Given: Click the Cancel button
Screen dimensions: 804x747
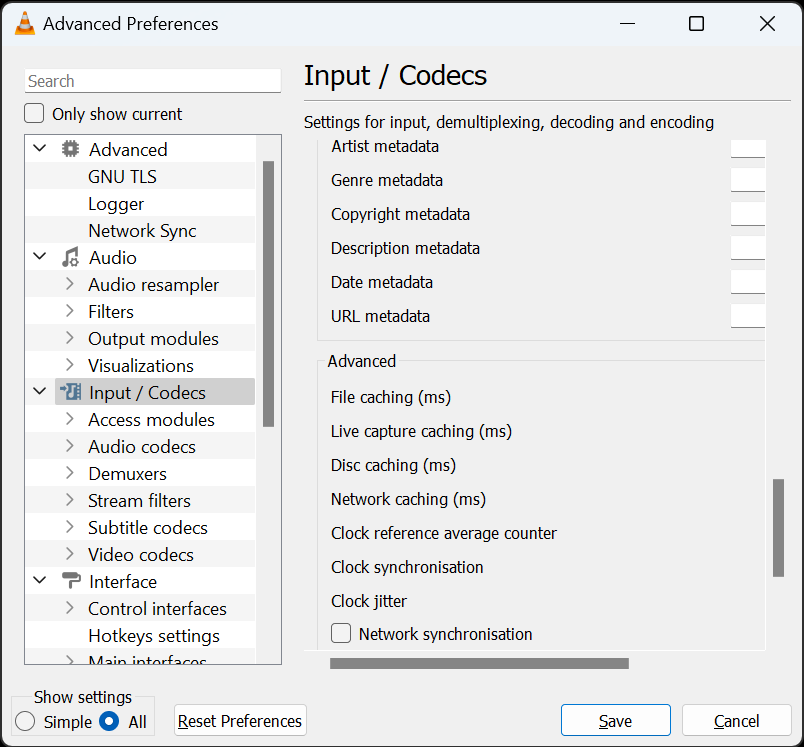Looking at the screenshot, I should click(x=736, y=720).
